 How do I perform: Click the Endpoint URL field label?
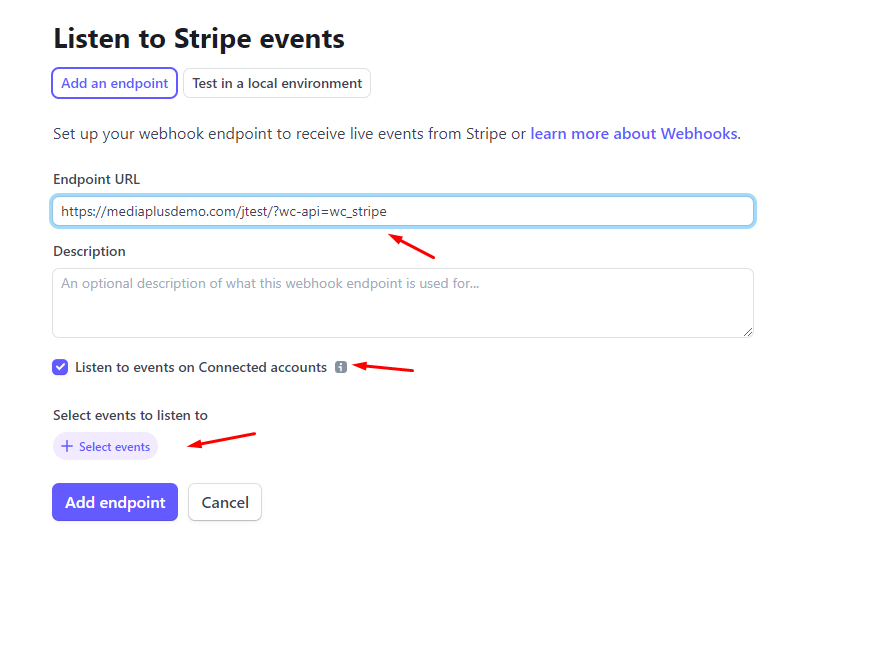point(97,179)
